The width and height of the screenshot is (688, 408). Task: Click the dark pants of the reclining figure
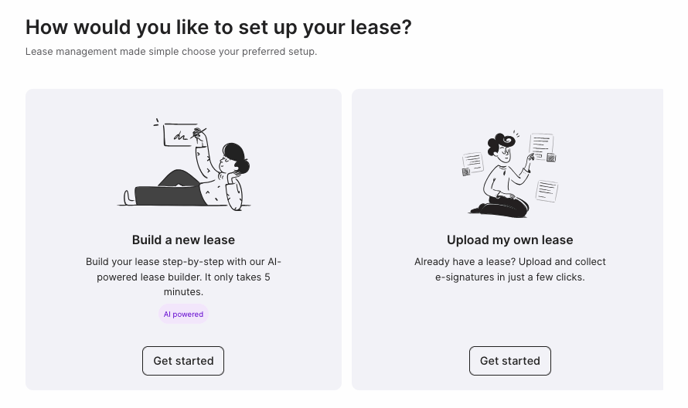tap(169, 190)
